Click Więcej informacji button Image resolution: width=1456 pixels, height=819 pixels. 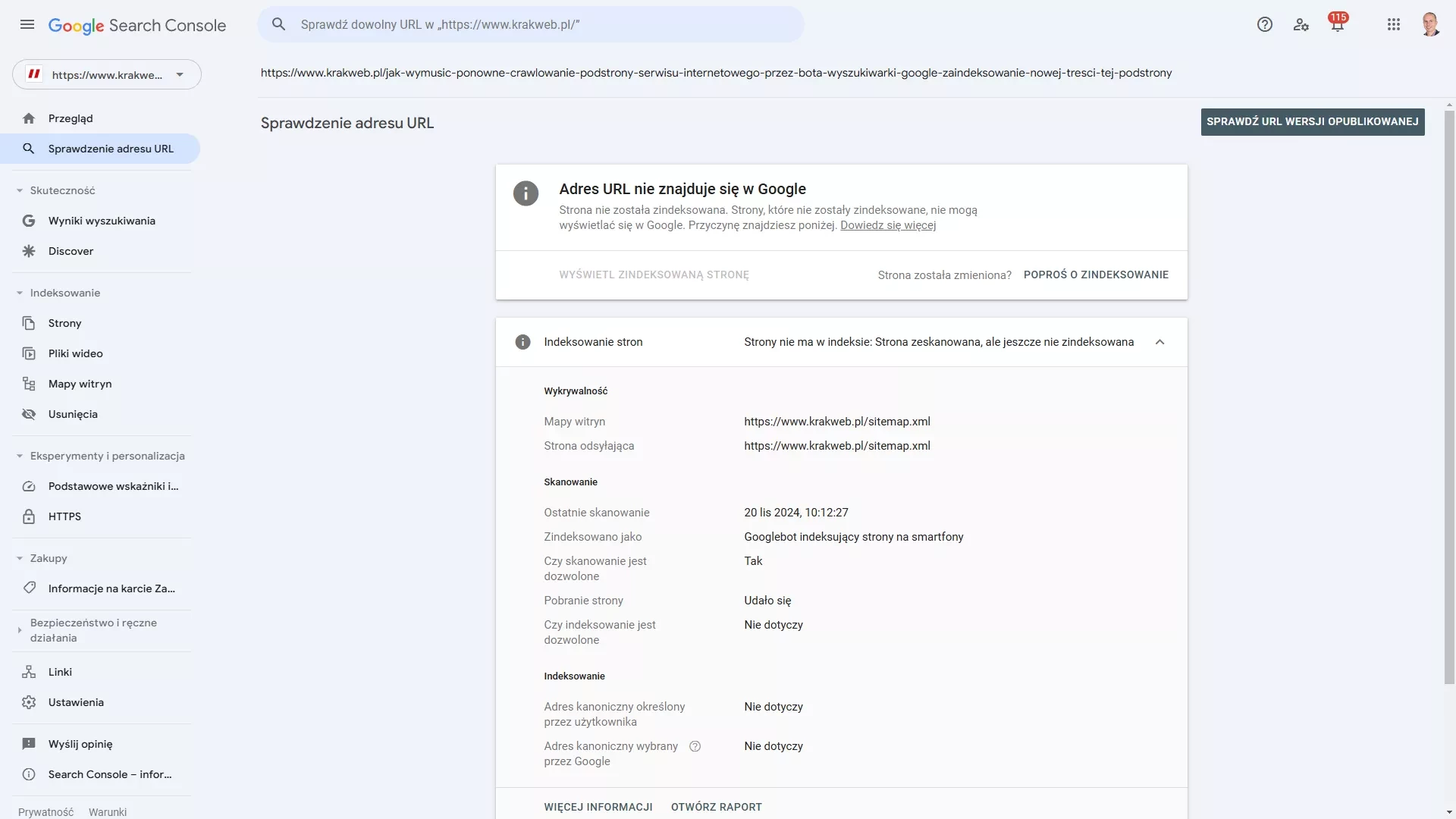click(598, 807)
